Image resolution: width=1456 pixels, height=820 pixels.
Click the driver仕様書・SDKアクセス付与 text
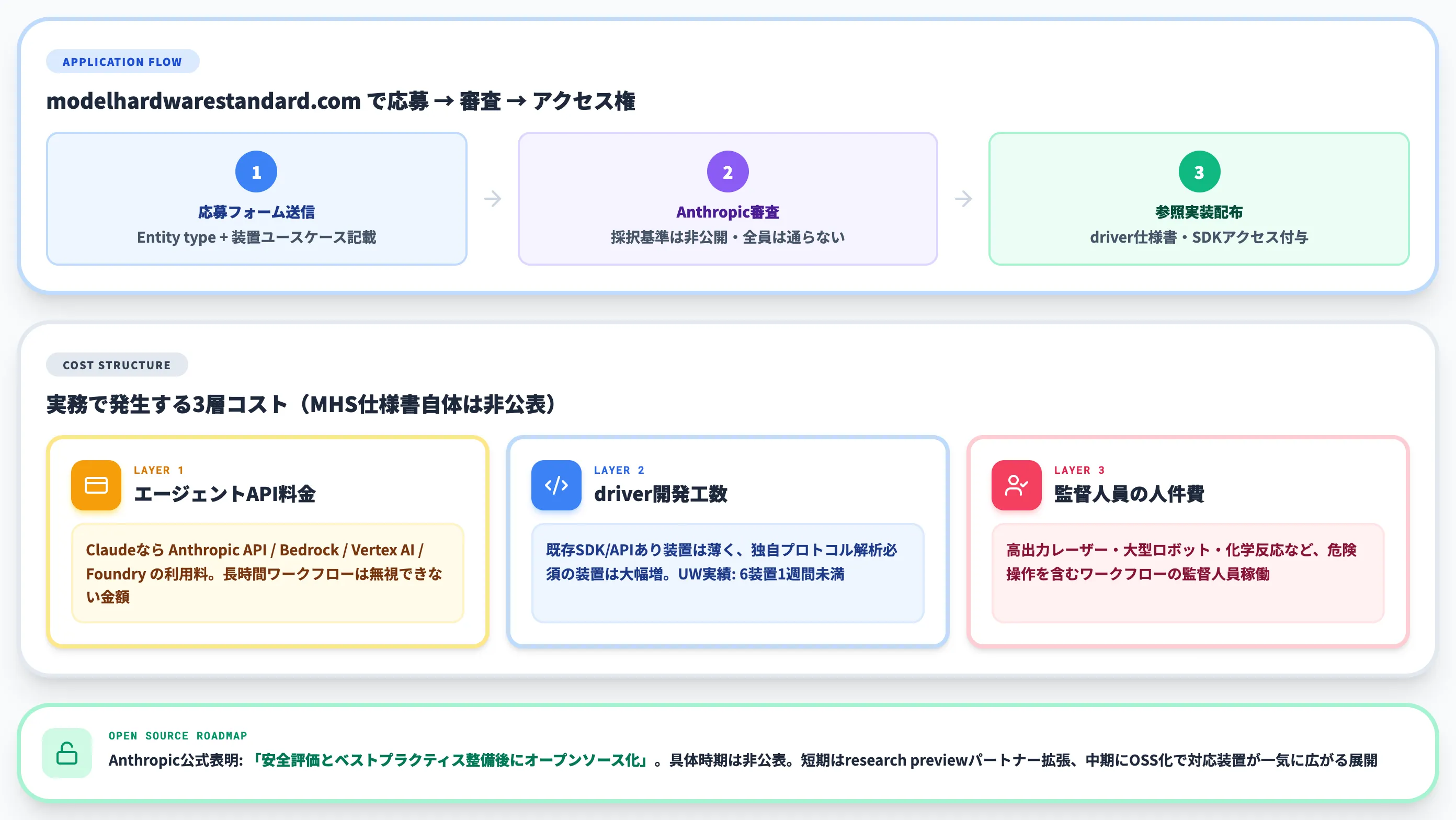coord(1199,237)
